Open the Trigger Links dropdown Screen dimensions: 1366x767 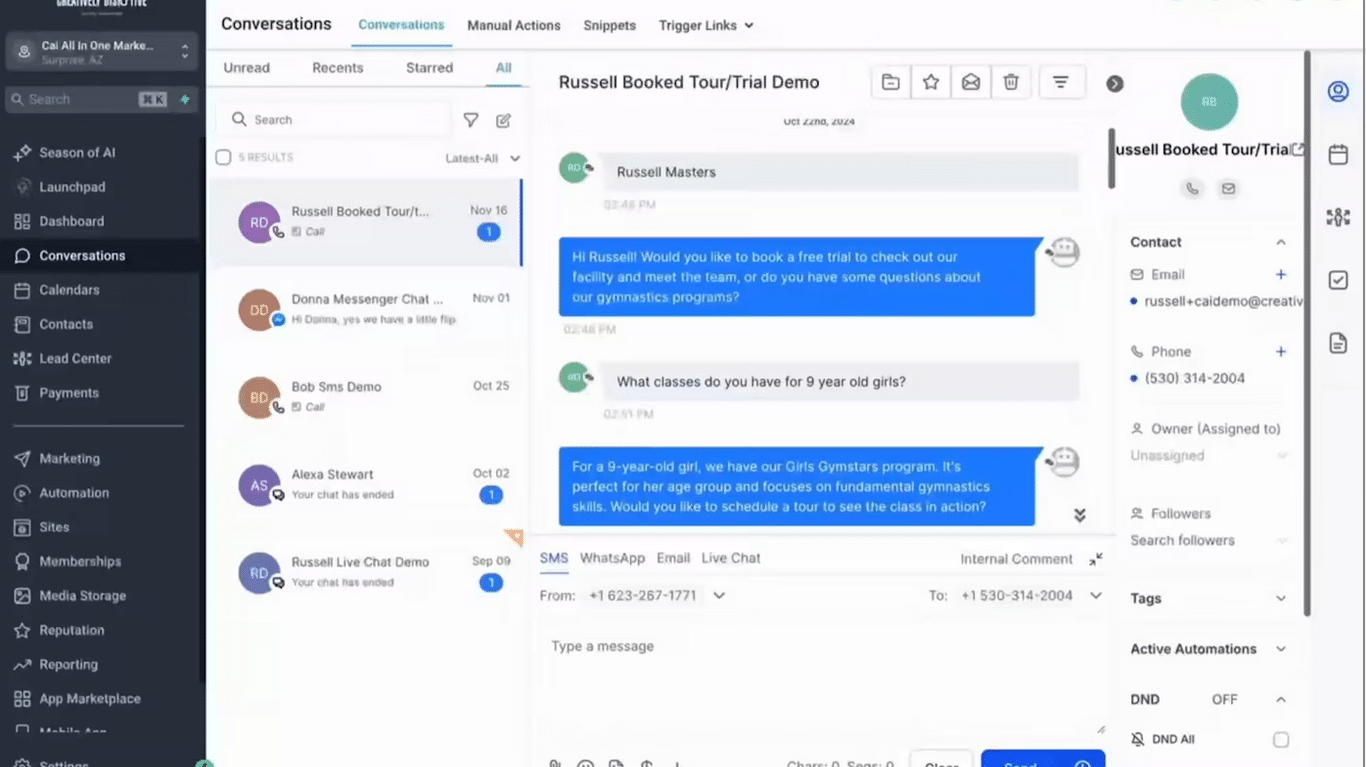coord(705,25)
